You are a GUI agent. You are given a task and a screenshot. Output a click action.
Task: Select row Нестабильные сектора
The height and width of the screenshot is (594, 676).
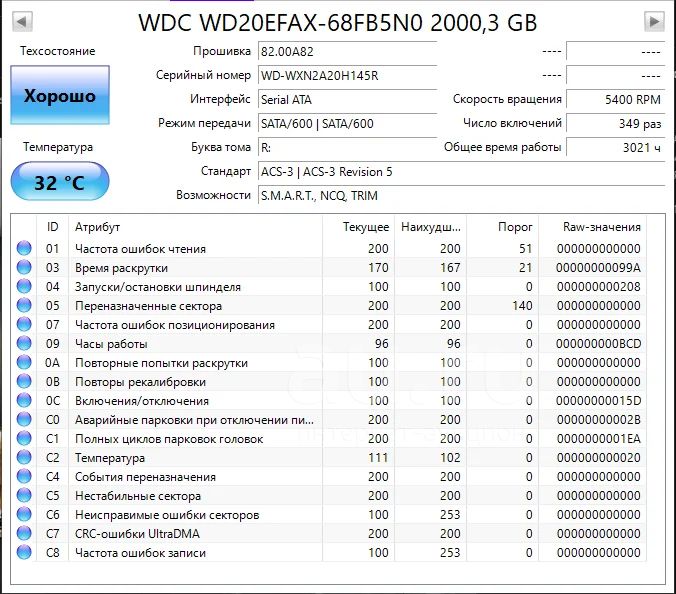tap(329, 495)
